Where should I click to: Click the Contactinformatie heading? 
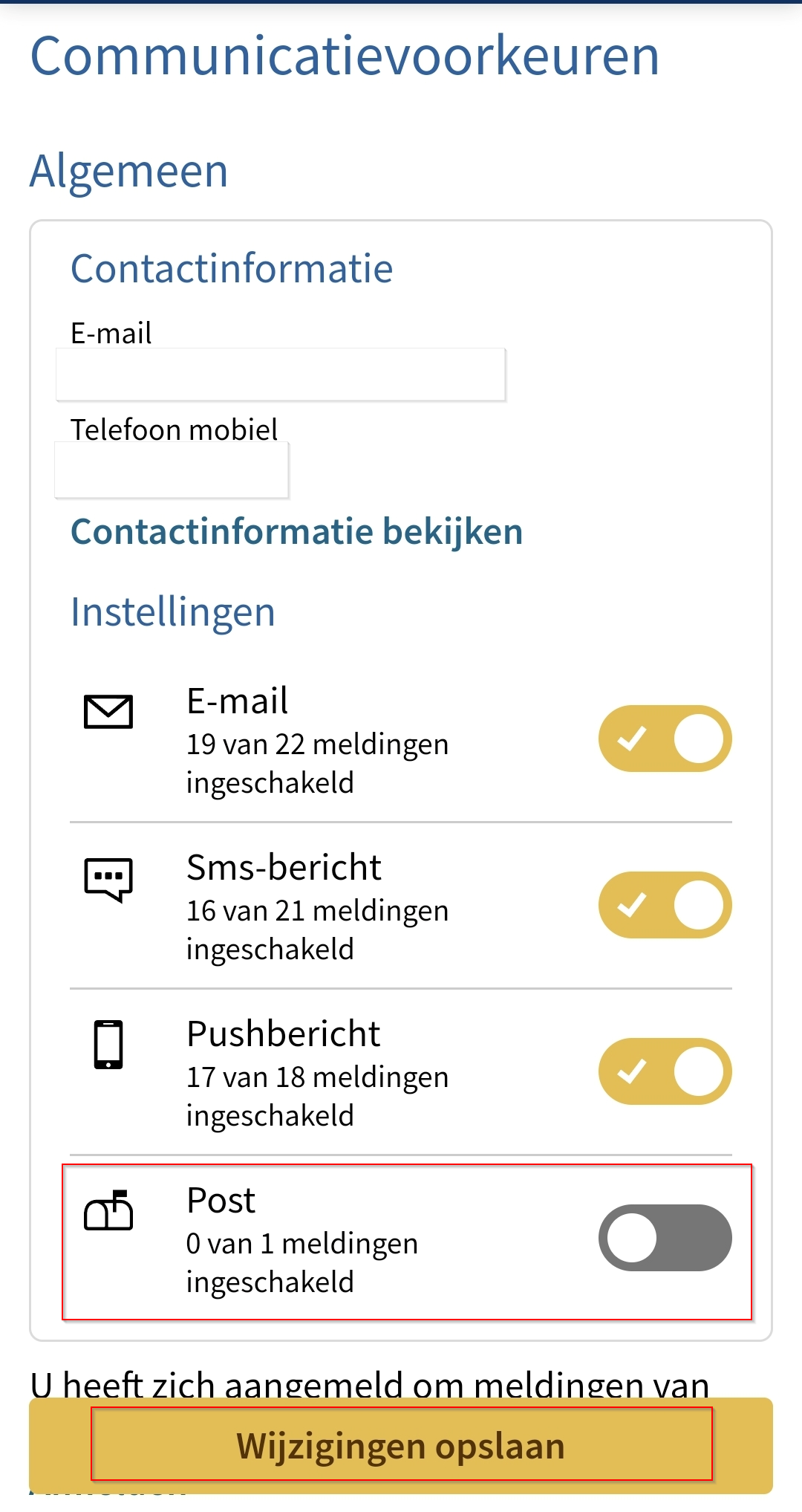click(232, 269)
